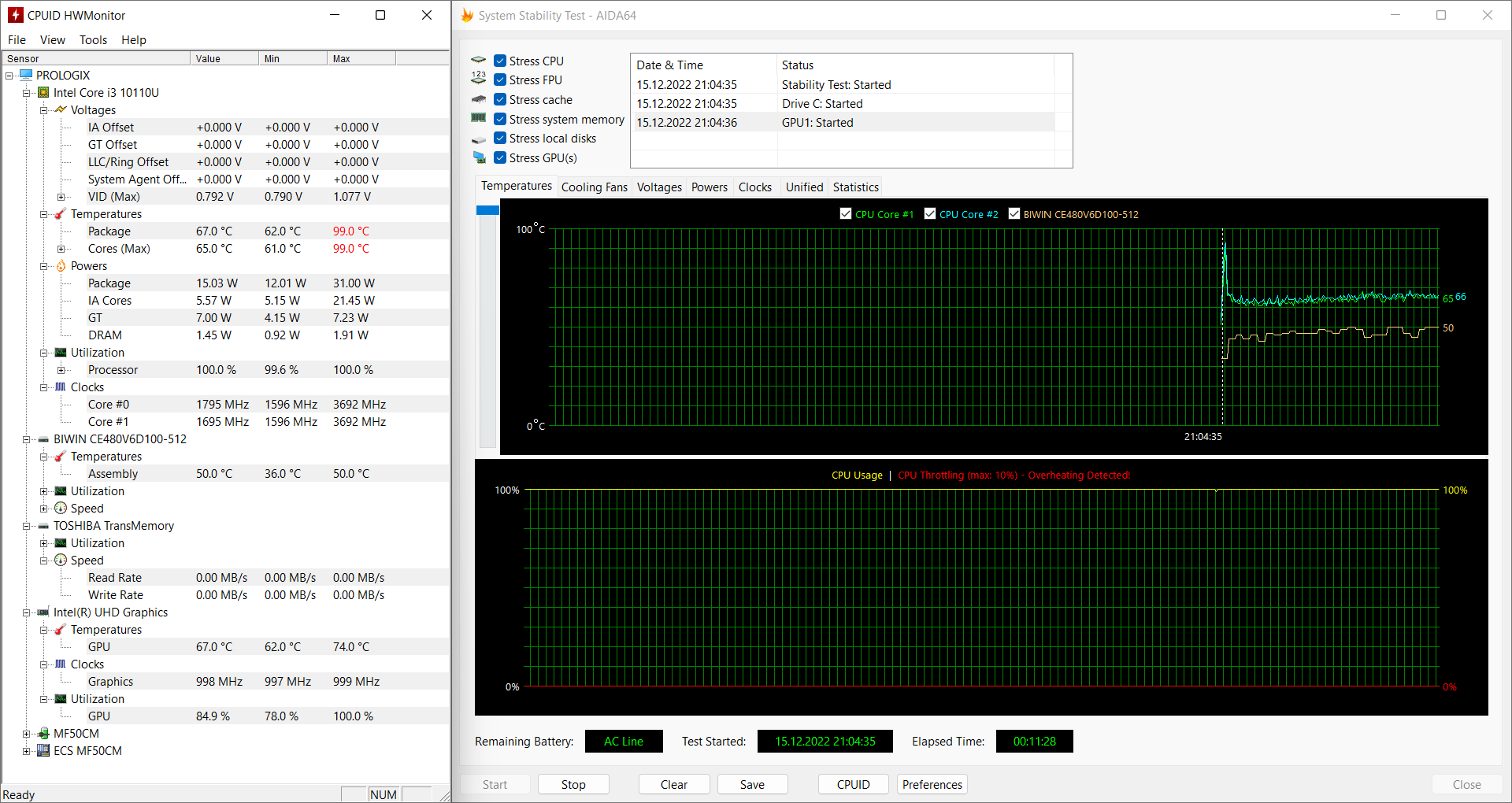Click the Clocks icon under Intel Core i3

click(x=61, y=387)
